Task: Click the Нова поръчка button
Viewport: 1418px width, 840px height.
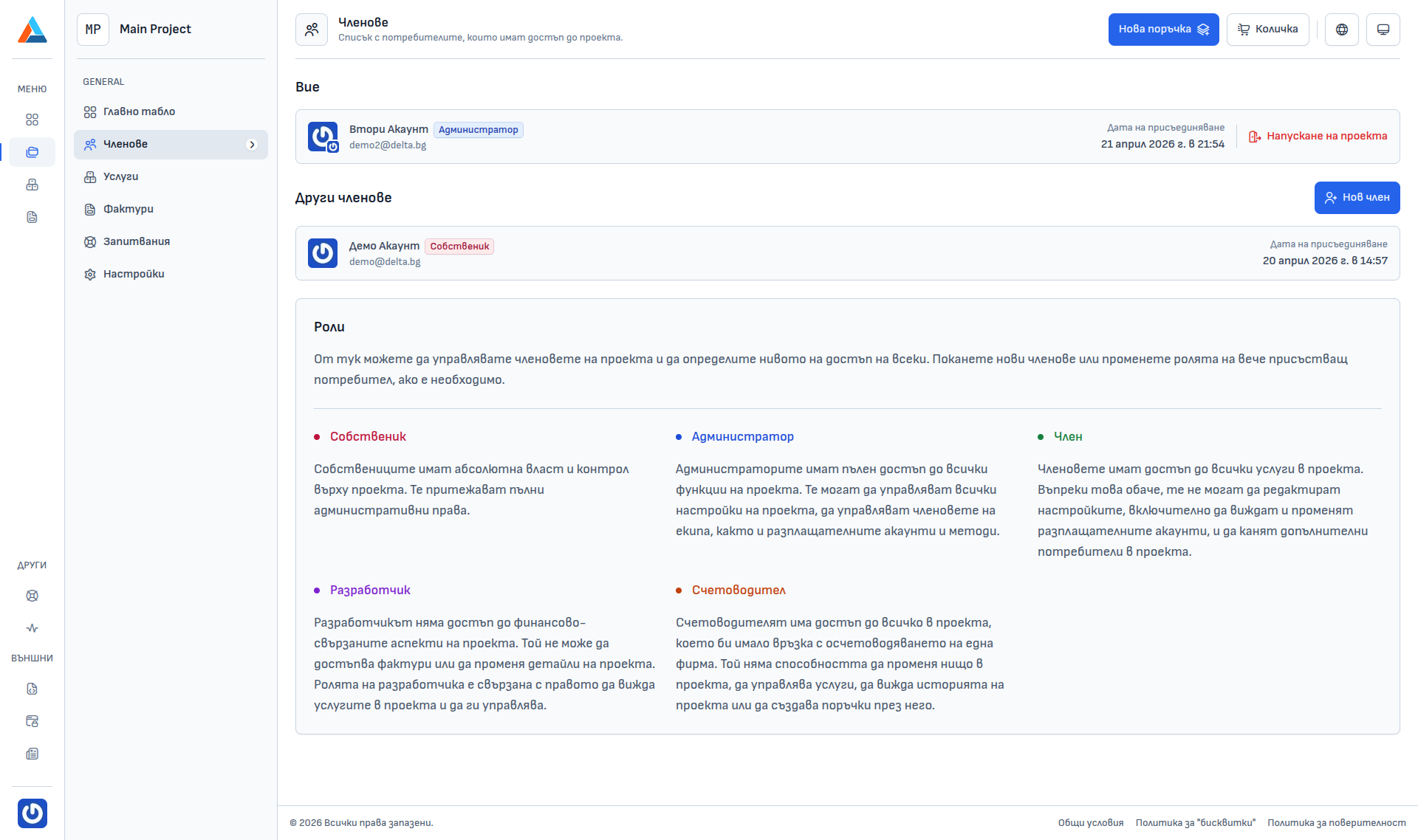Action: tap(1163, 30)
